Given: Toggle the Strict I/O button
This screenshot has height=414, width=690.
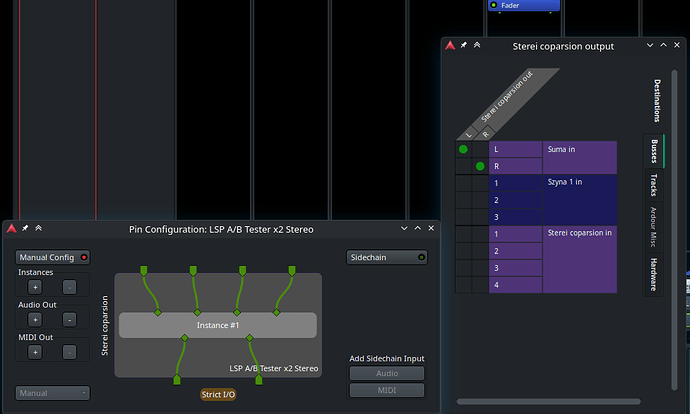Looking at the screenshot, I should point(218,395).
